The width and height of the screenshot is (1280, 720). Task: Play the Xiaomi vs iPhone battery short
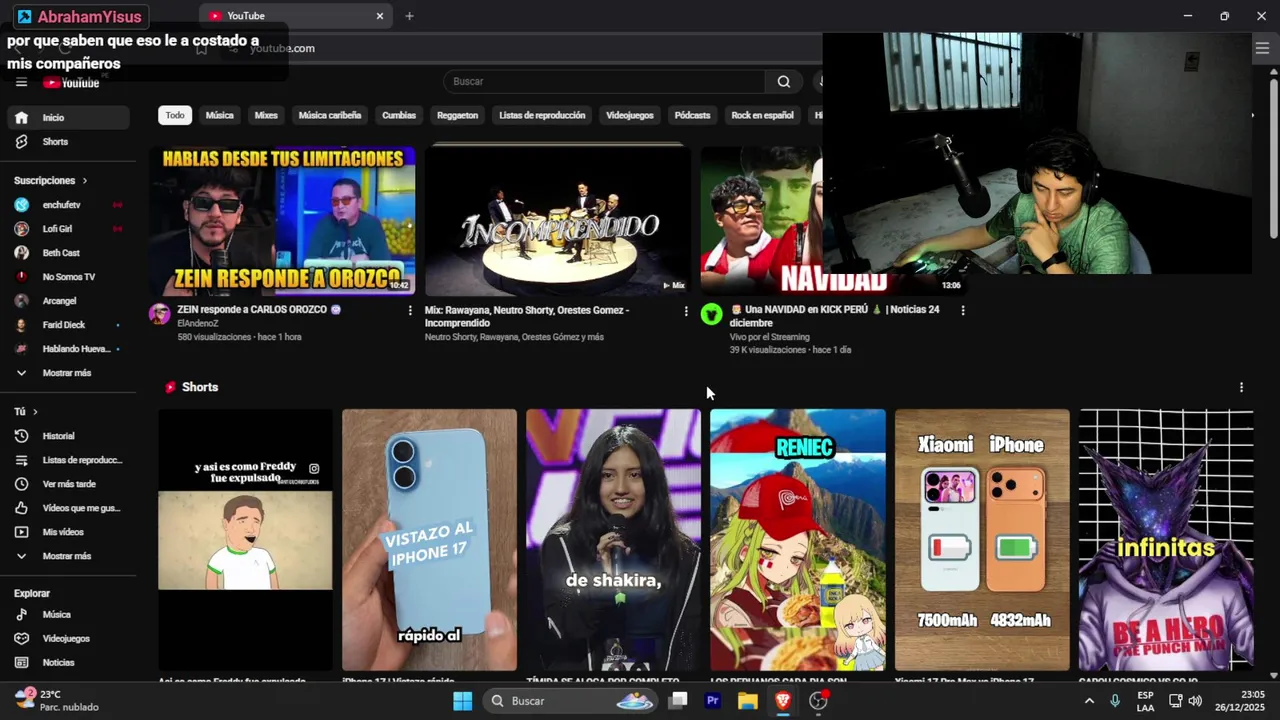pos(982,540)
